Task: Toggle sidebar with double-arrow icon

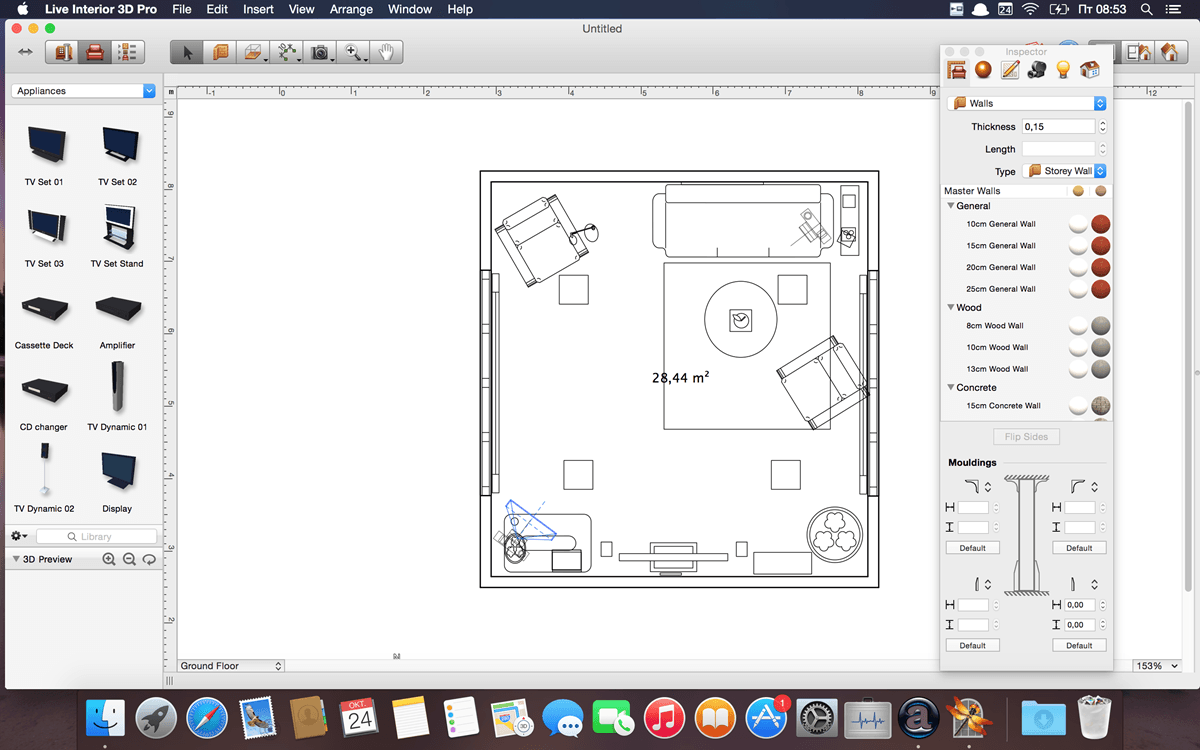Action: click(25, 52)
